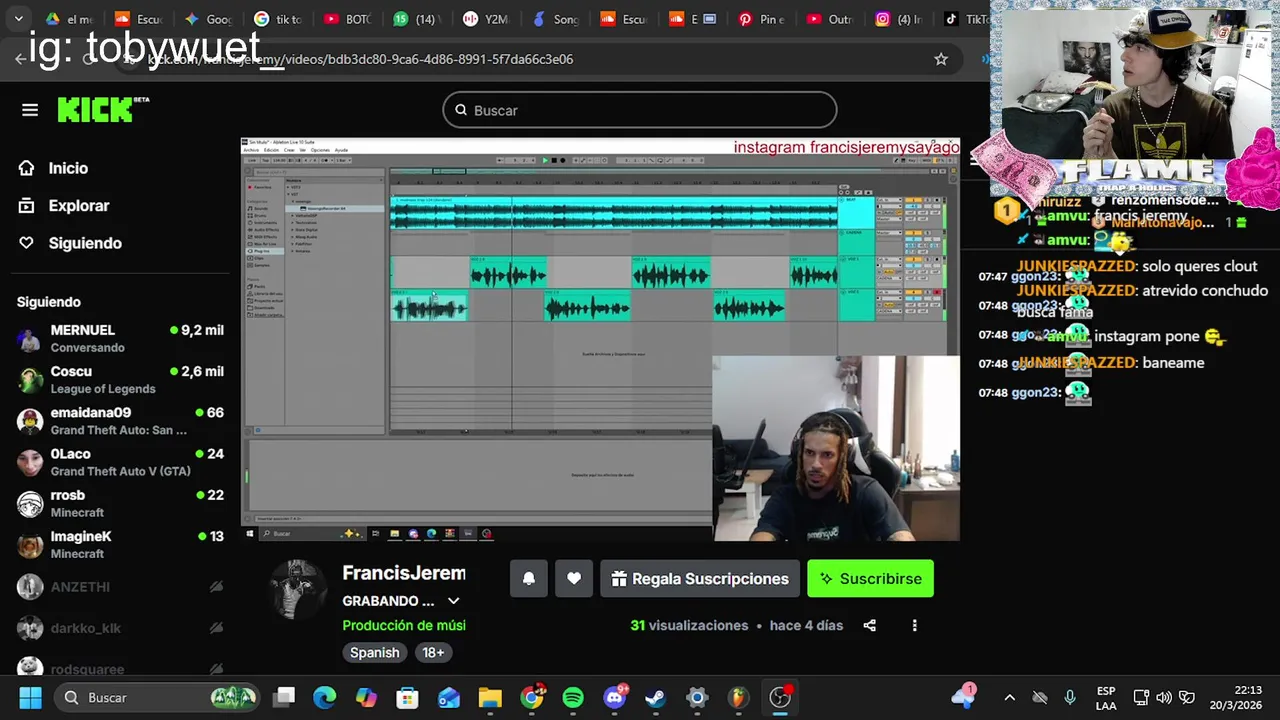The height and width of the screenshot is (720, 1280).
Task: Open OBS Studio from the taskbar
Action: [x=780, y=697]
